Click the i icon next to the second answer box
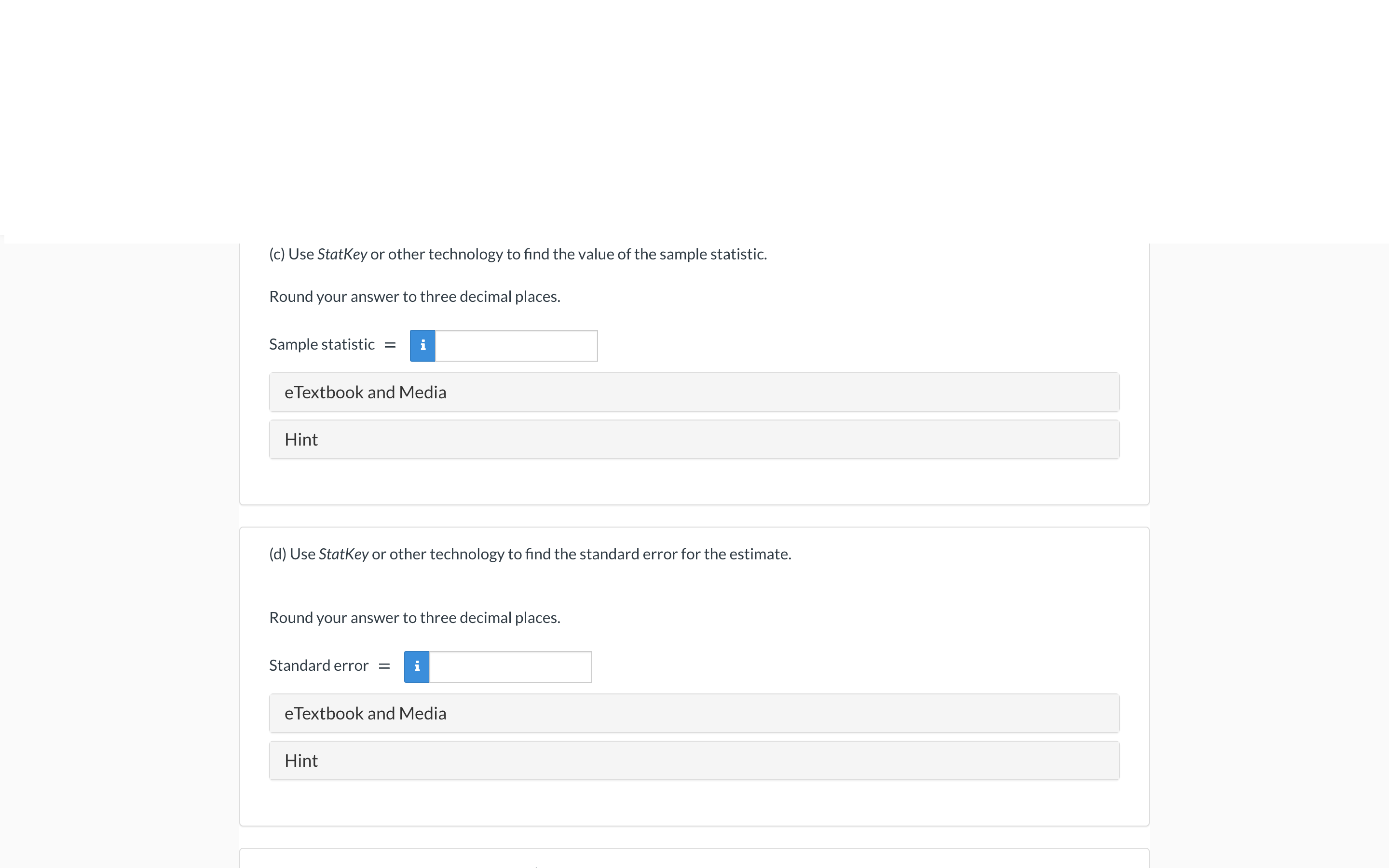The width and height of the screenshot is (1389, 868). (x=417, y=666)
